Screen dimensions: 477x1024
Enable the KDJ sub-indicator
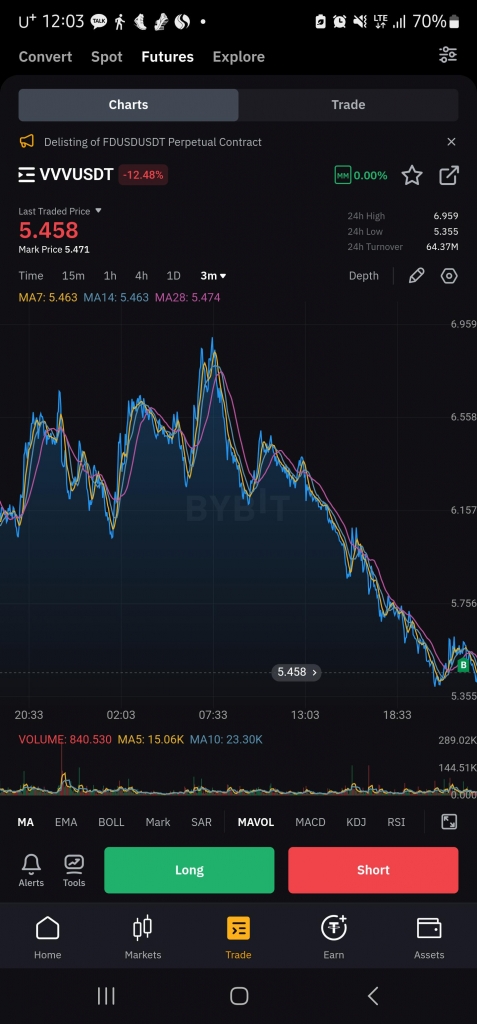coord(356,822)
